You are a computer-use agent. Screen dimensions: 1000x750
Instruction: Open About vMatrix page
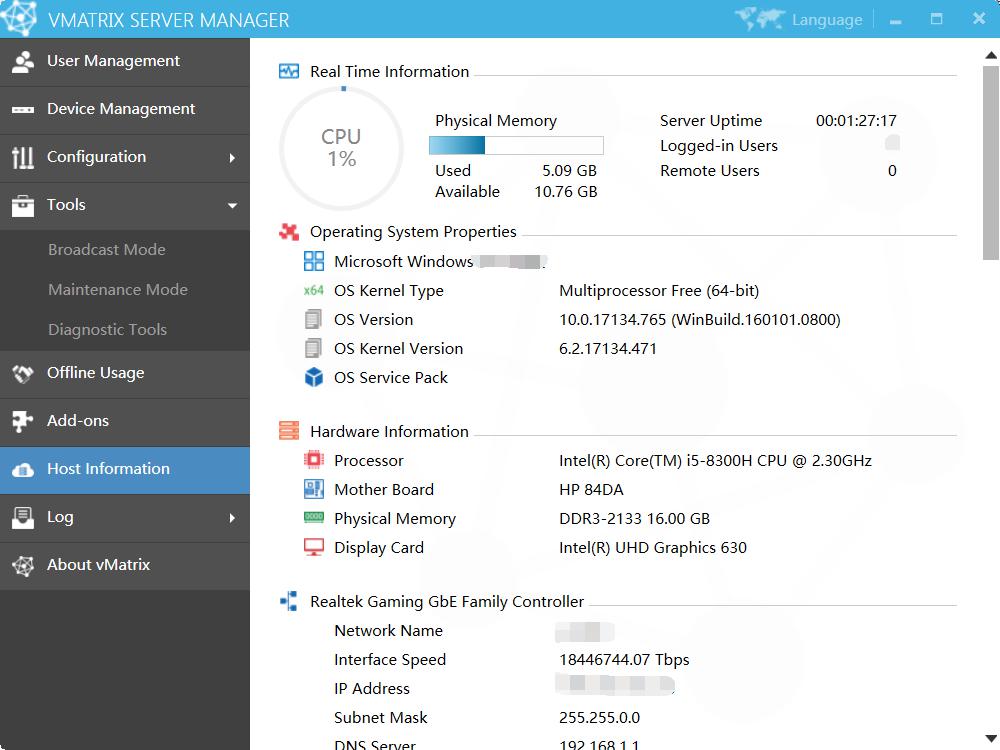(x=125, y=566)
